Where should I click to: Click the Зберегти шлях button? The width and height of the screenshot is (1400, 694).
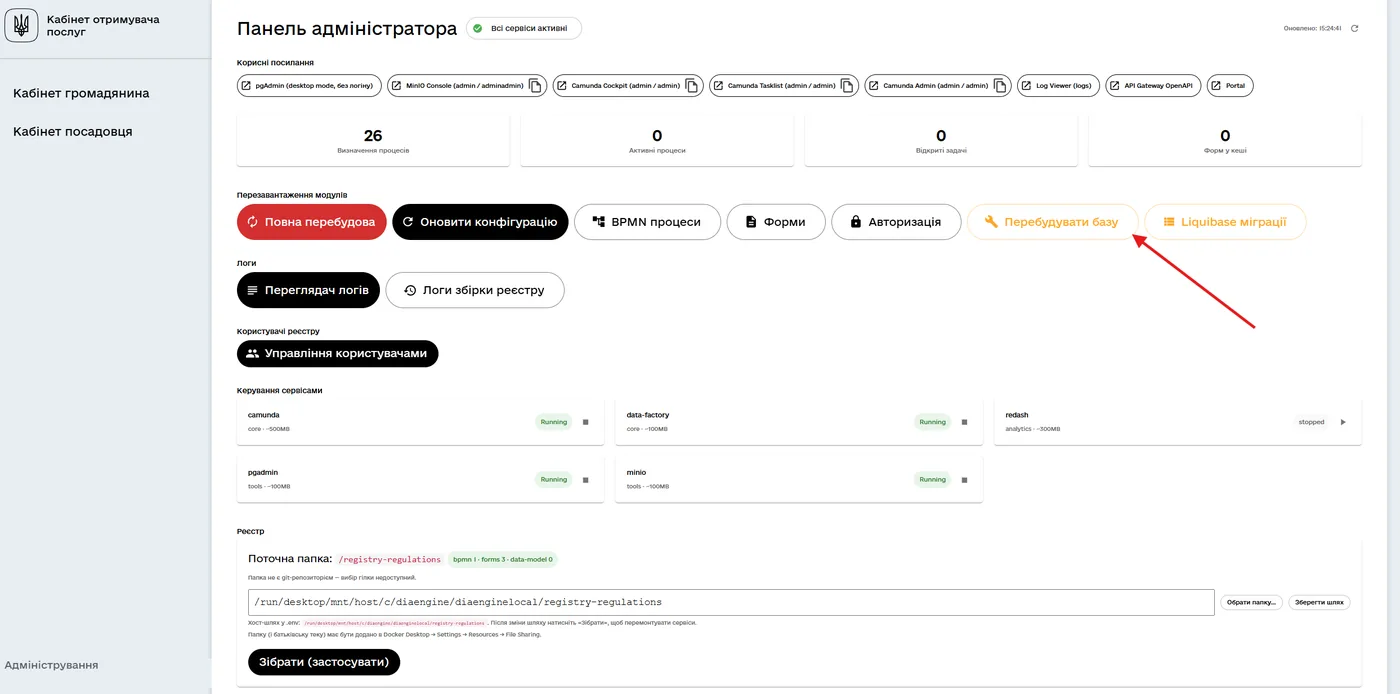(x=1319, y=602)
